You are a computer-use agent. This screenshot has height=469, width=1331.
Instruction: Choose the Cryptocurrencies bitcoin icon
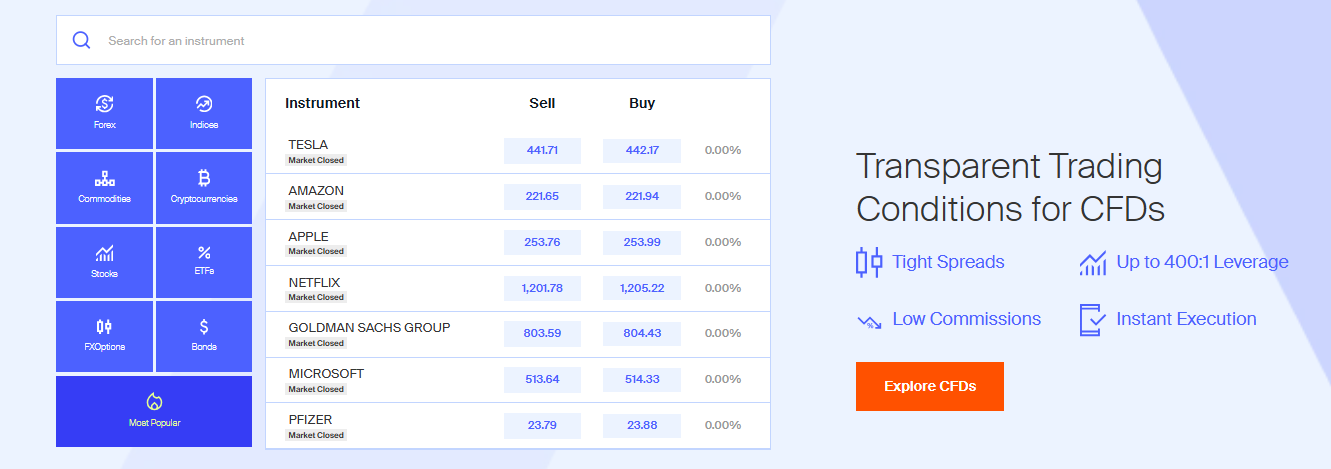(x=204, y=178)
